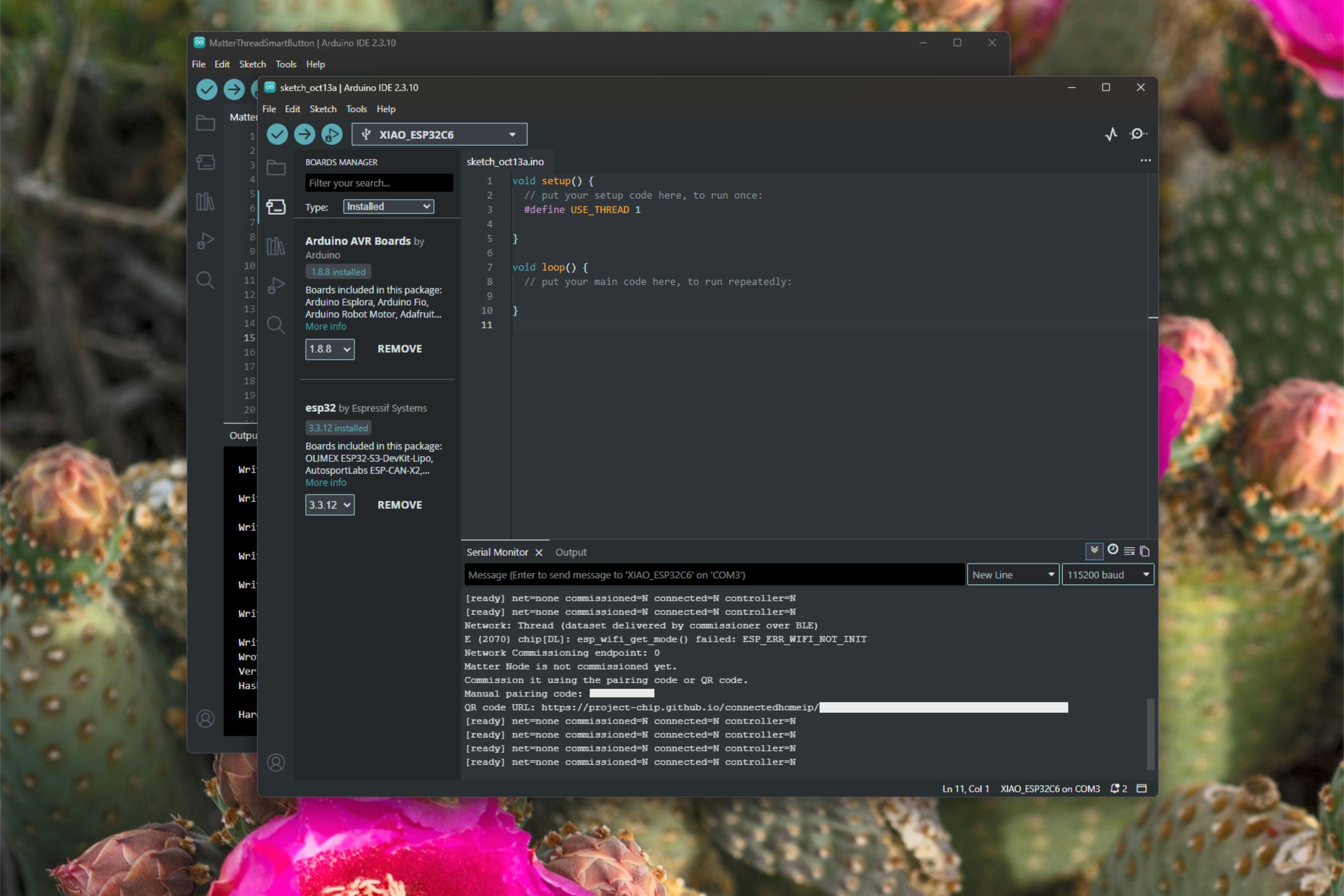Toggle bottom panel icon in status bar
Screen dimensions: 1344x896
1142,788
